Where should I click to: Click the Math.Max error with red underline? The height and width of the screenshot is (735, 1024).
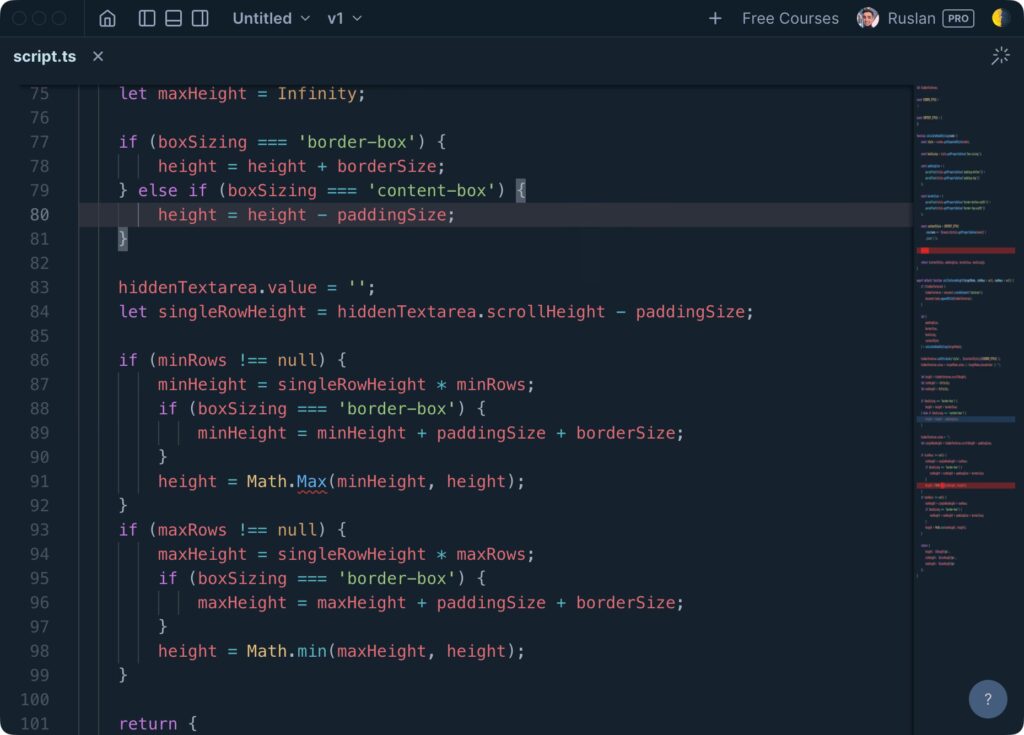coord(312,482)
